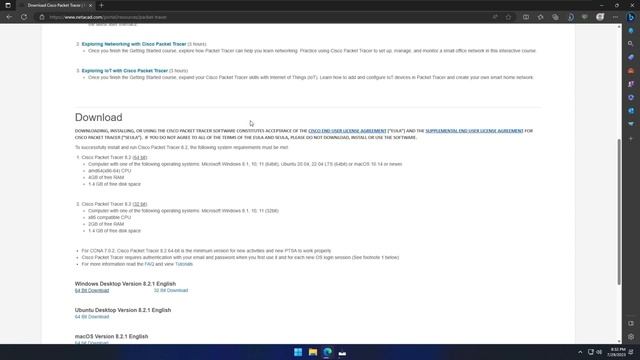Image resolution: width=640 pixels, height=360 pixels.
Task: Click the hide sidebar icon above gear
Action: click(631, 323)
